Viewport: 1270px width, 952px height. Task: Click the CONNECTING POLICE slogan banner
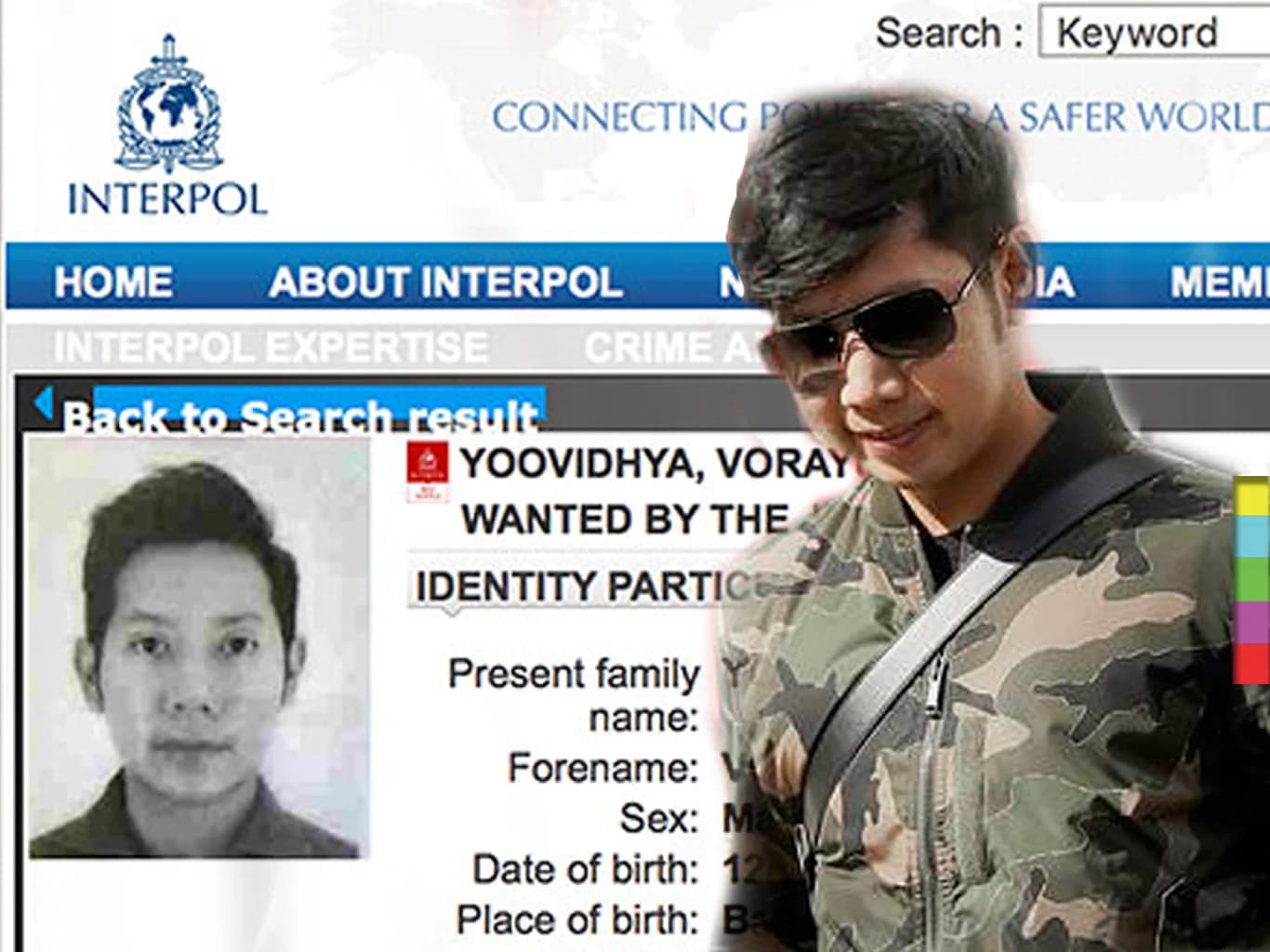[x=880, y=117]
